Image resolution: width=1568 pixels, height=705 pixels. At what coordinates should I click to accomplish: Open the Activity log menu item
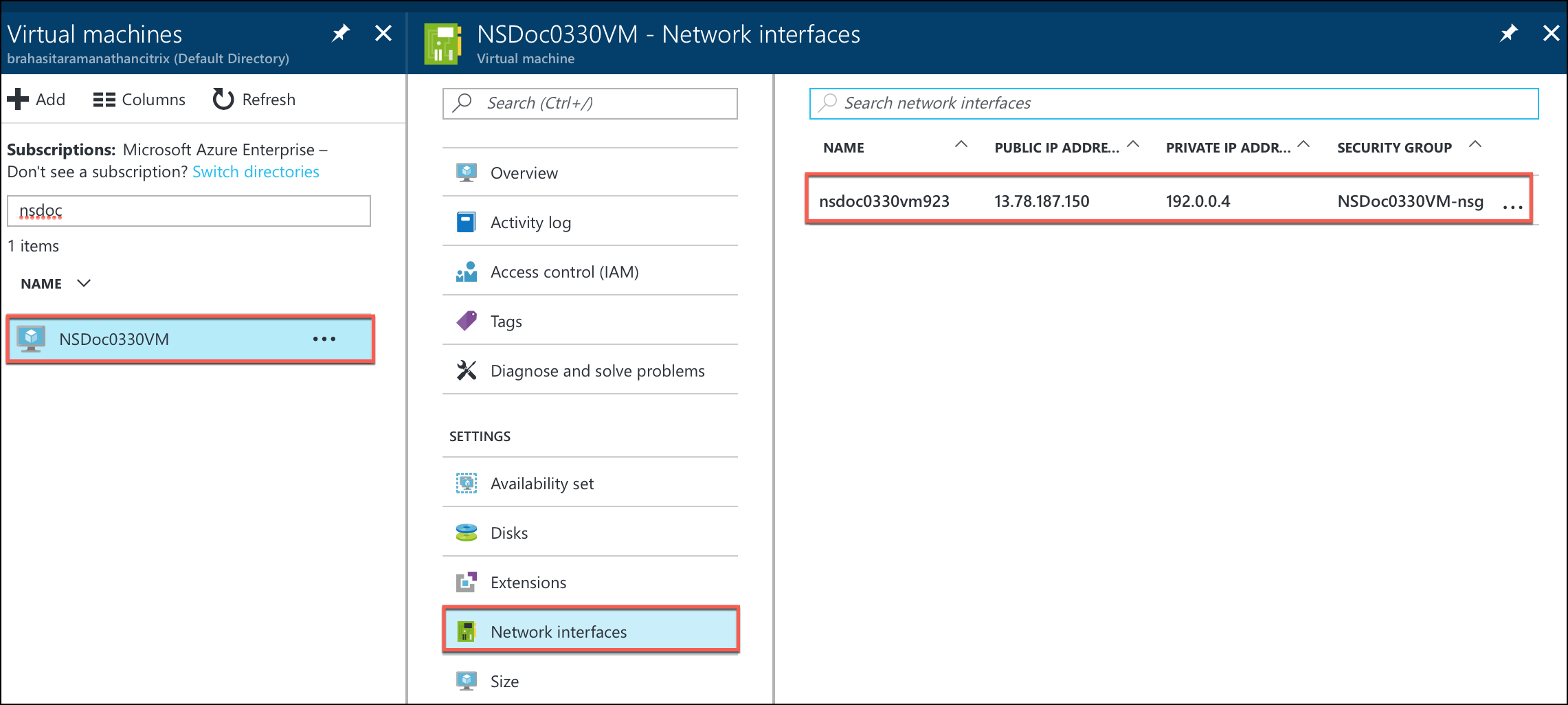[x=590, y=222]
